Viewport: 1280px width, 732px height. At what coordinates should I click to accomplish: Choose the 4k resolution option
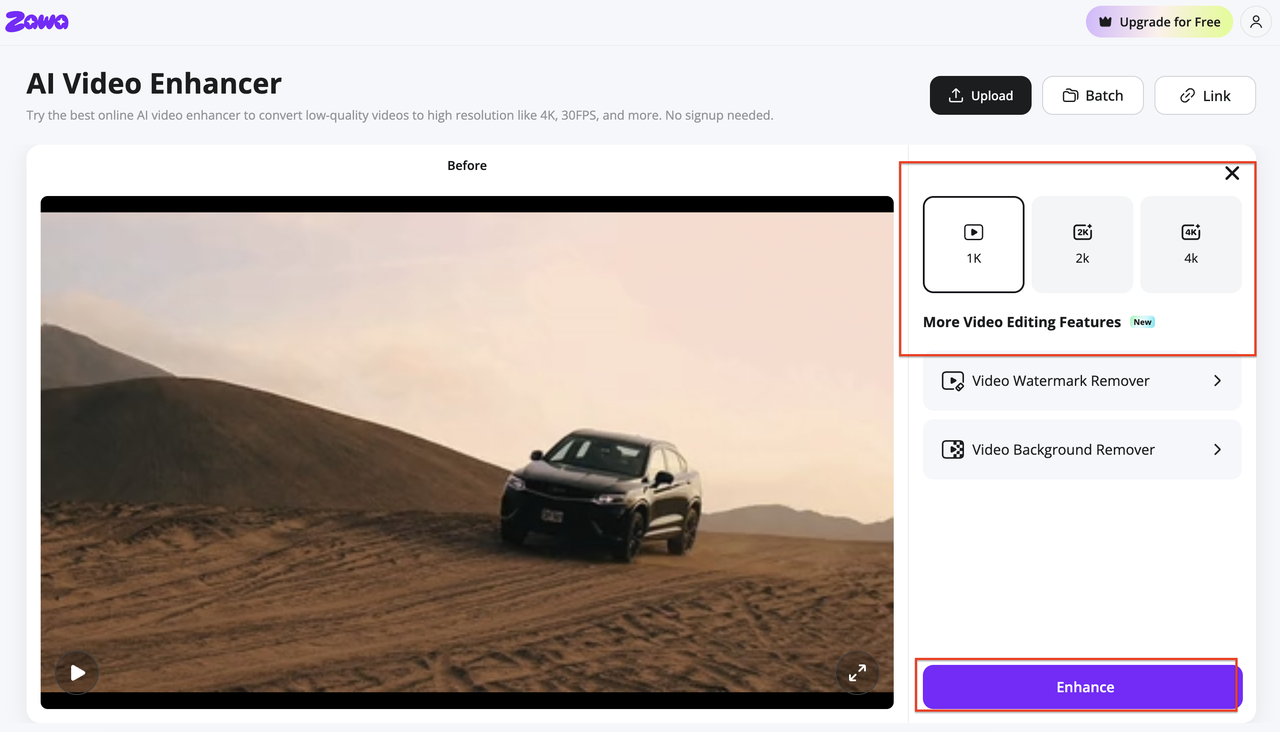[x=1191, y=244]
